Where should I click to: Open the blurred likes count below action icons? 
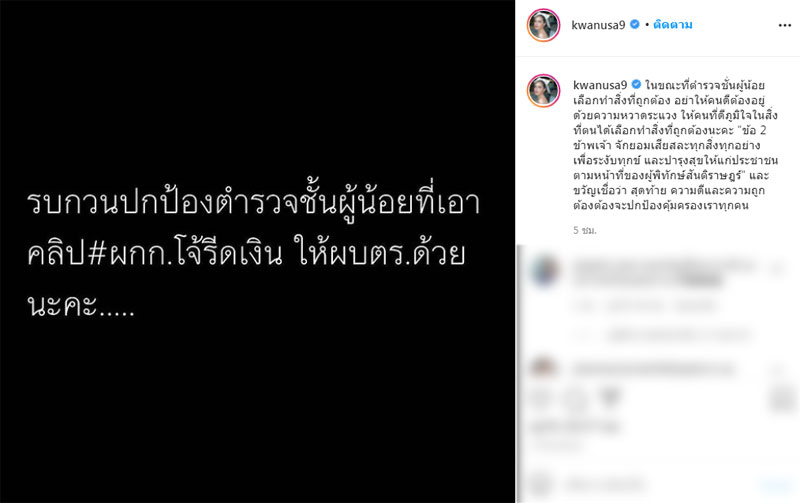coord(576,426)
